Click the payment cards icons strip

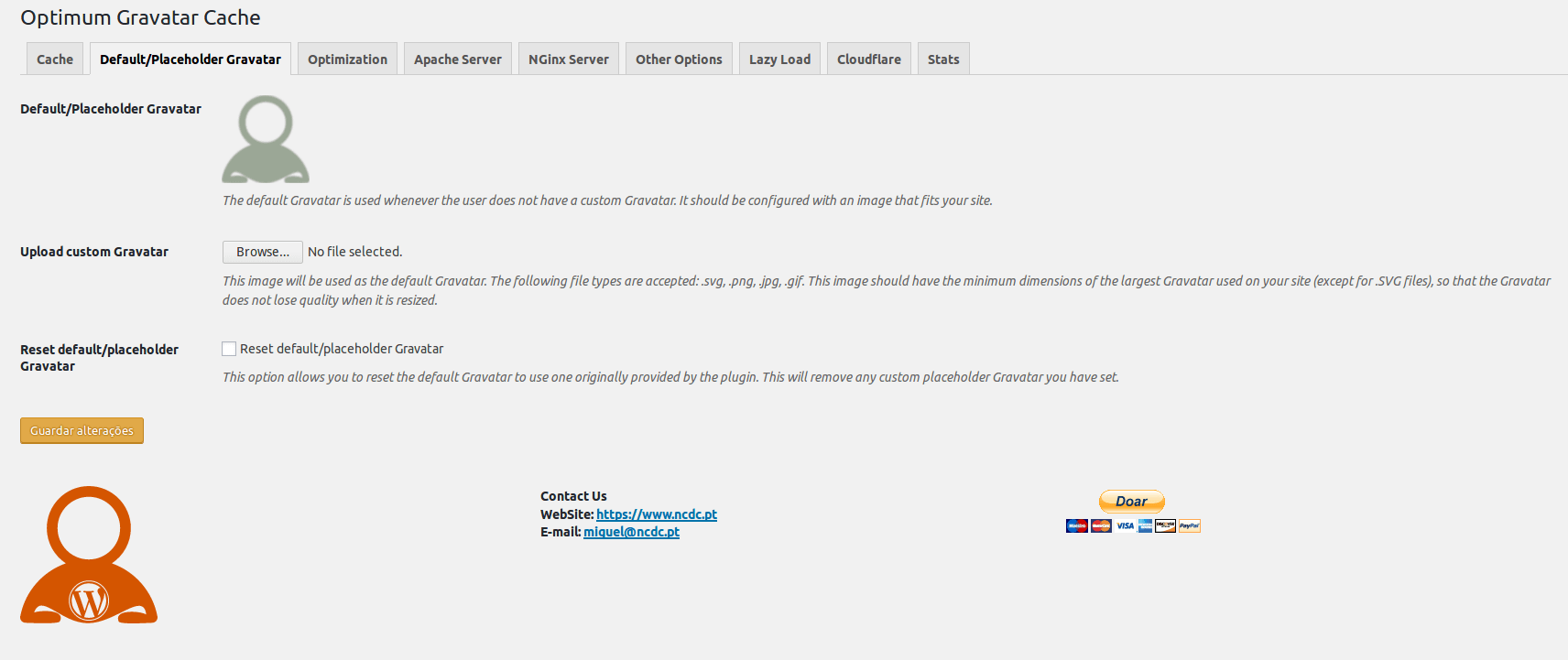pyautogui.click(x=1133, y=525)
